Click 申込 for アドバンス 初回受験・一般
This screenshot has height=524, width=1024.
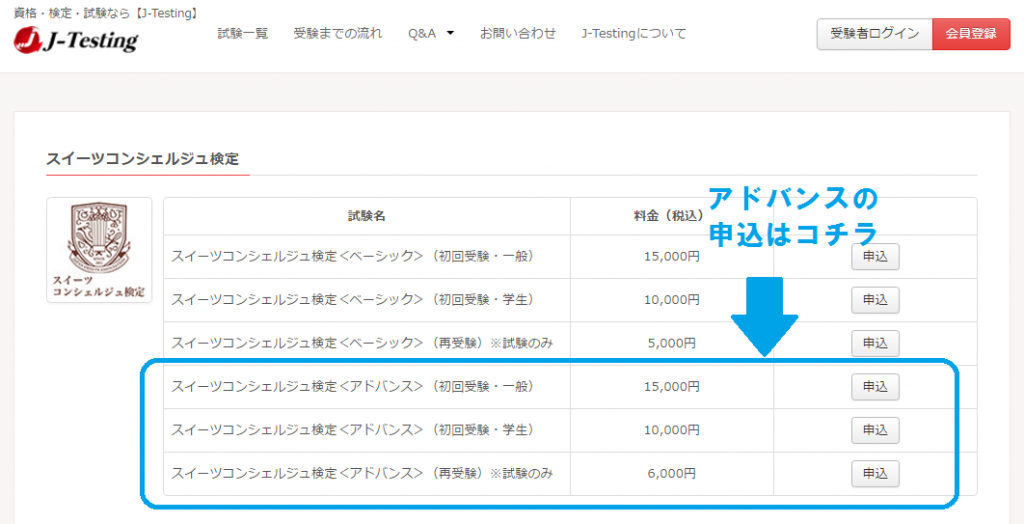coord(875,387)
